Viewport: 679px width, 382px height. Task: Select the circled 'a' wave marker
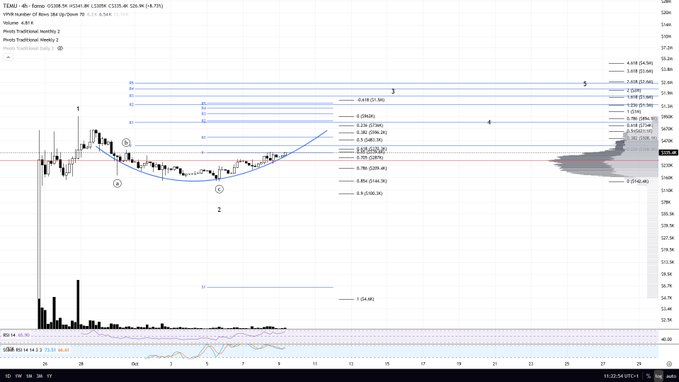(117, 184)
